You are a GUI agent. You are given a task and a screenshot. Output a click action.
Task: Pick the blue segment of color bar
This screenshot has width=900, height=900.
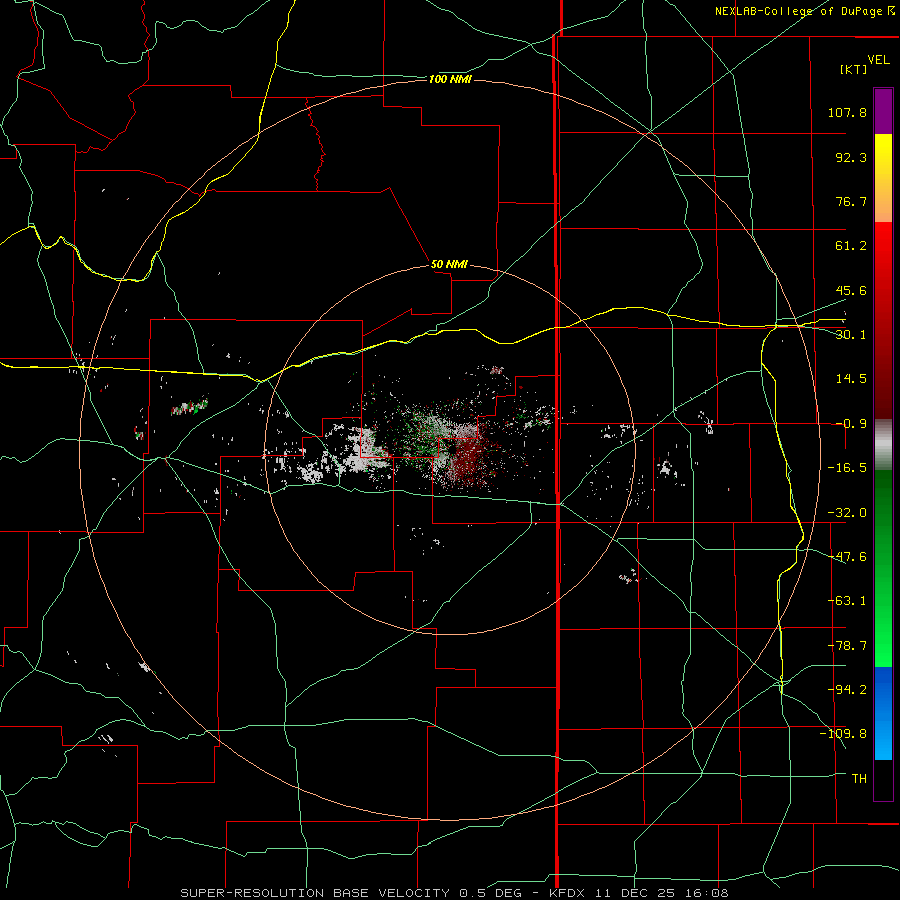coord(883,713)
